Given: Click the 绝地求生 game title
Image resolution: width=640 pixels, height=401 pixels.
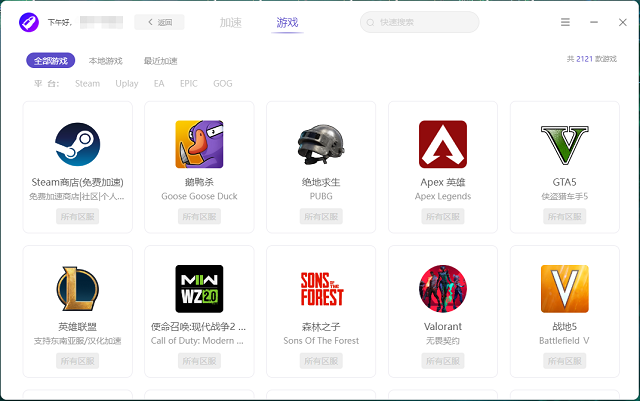Looking at the screenshot, I should coord(321,182).
